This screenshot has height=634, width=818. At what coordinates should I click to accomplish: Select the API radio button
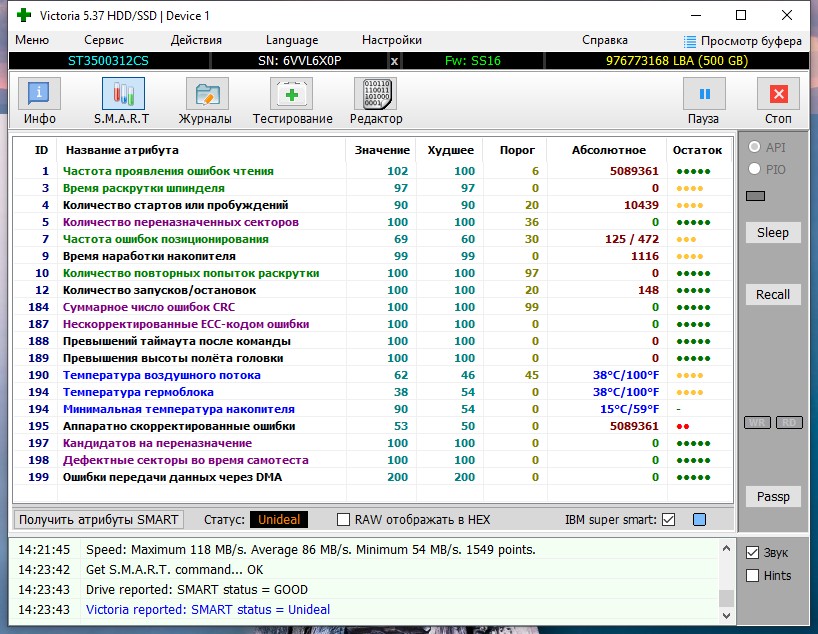point(754,147)
